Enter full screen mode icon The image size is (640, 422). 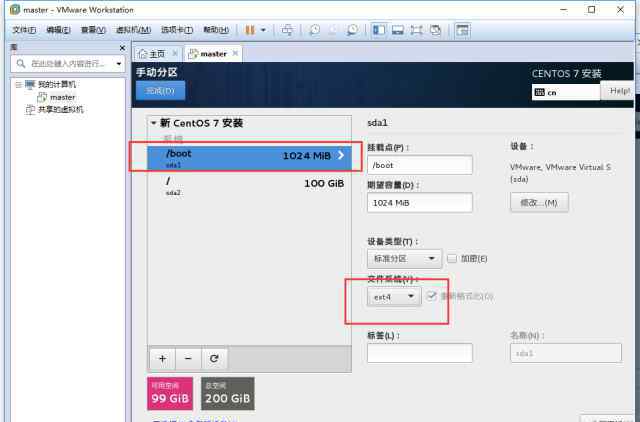pyautogui.click(x=416, y=30)
